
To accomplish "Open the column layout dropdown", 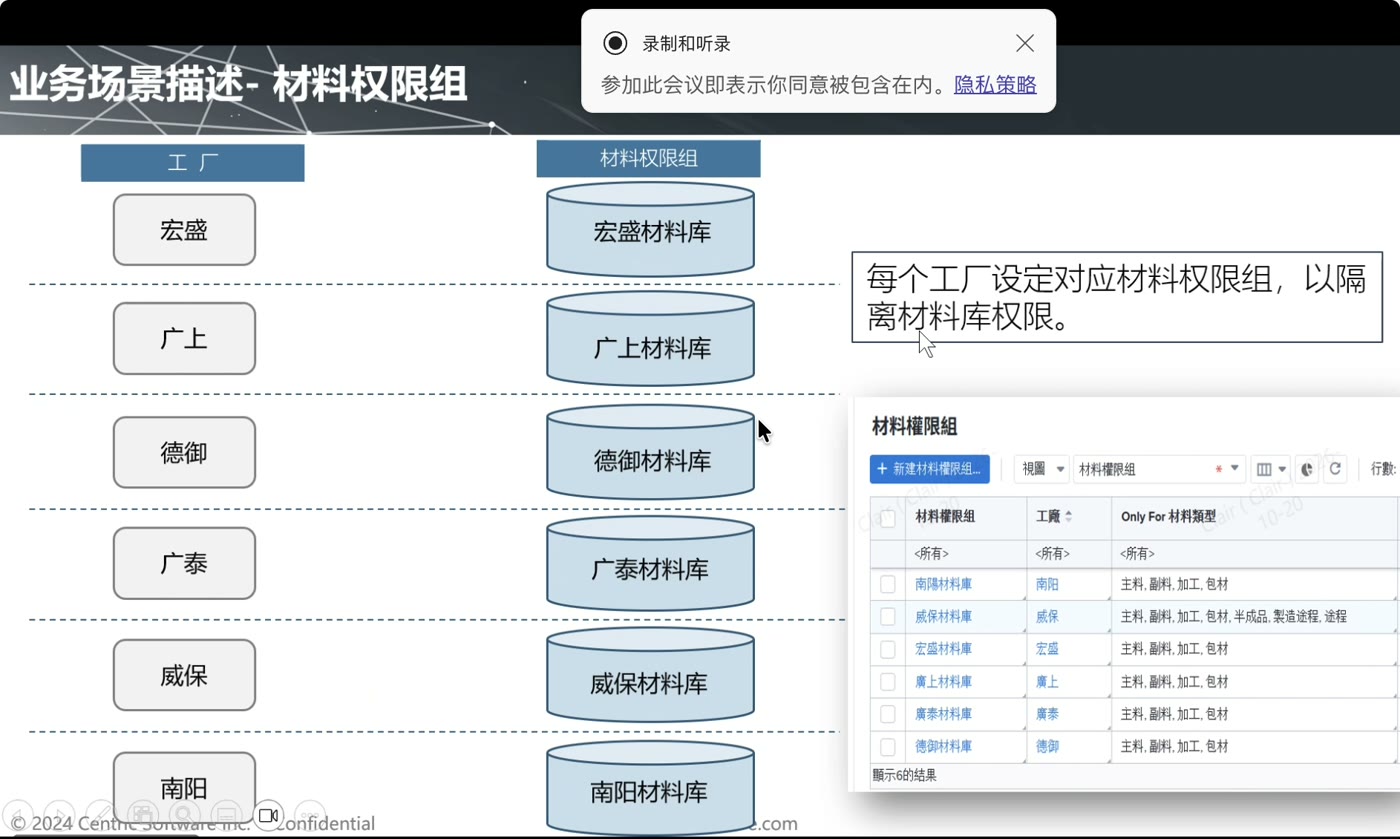I will click(1271, 469).
